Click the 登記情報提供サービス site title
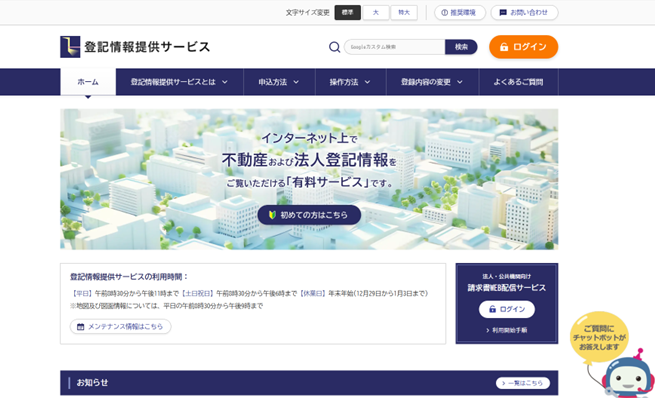 pos(147,47)
